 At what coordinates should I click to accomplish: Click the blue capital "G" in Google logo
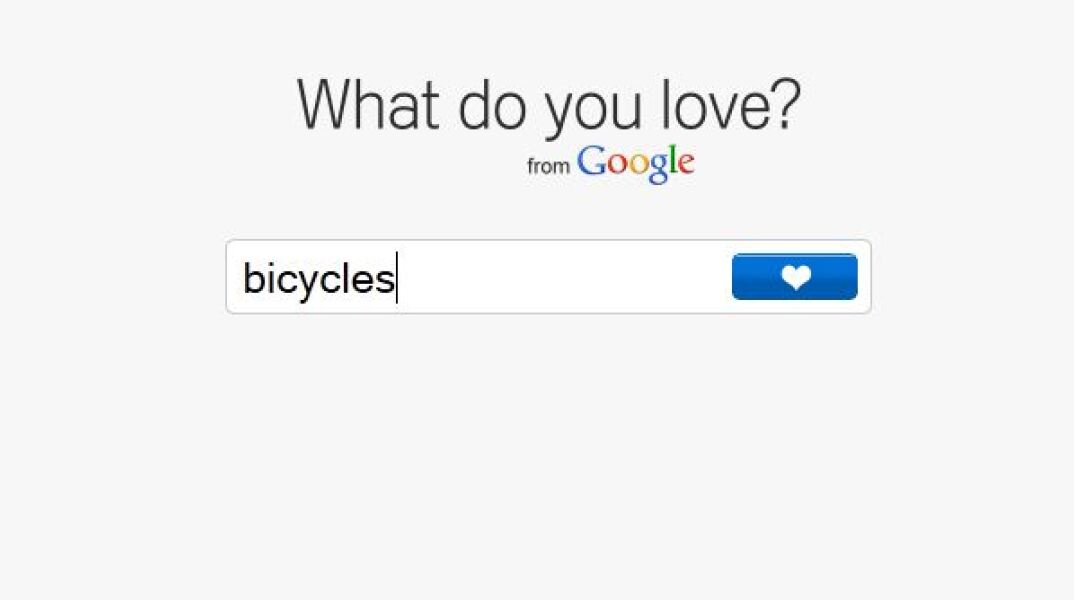[592, 162]
